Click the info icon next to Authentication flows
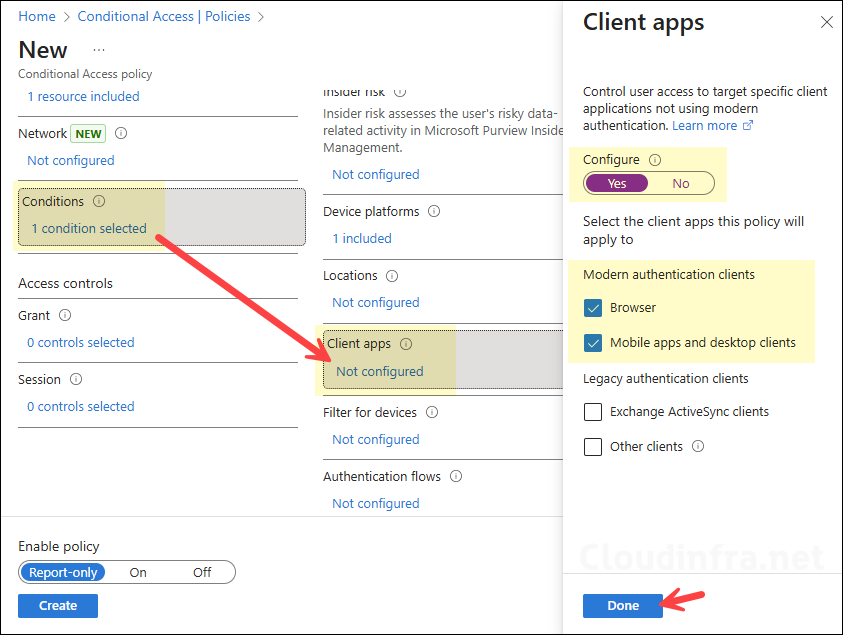Screen dimensions: 843x635 455,476
